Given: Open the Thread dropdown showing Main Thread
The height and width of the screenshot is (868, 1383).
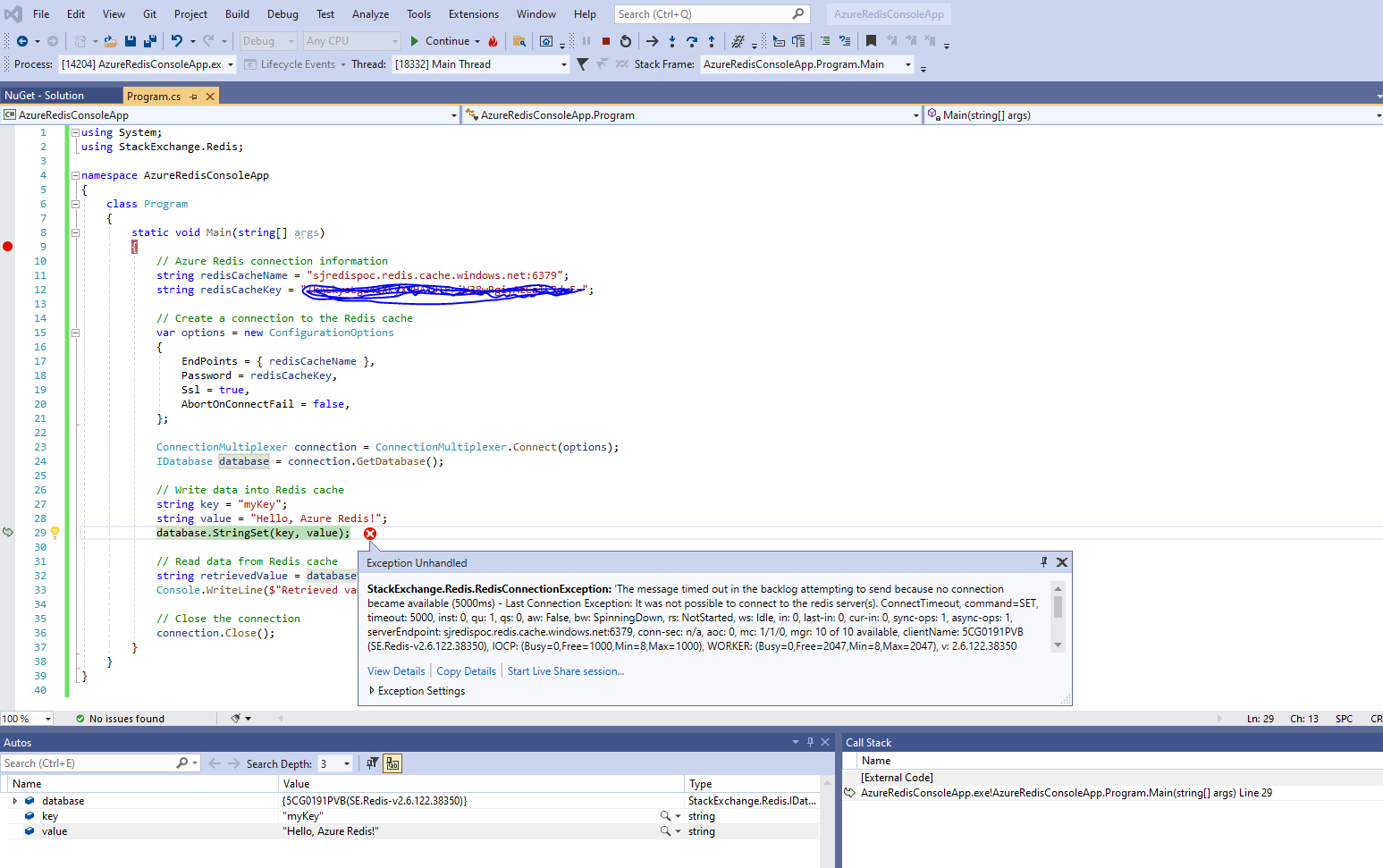Looking at the screenshot, I should 480,64.
